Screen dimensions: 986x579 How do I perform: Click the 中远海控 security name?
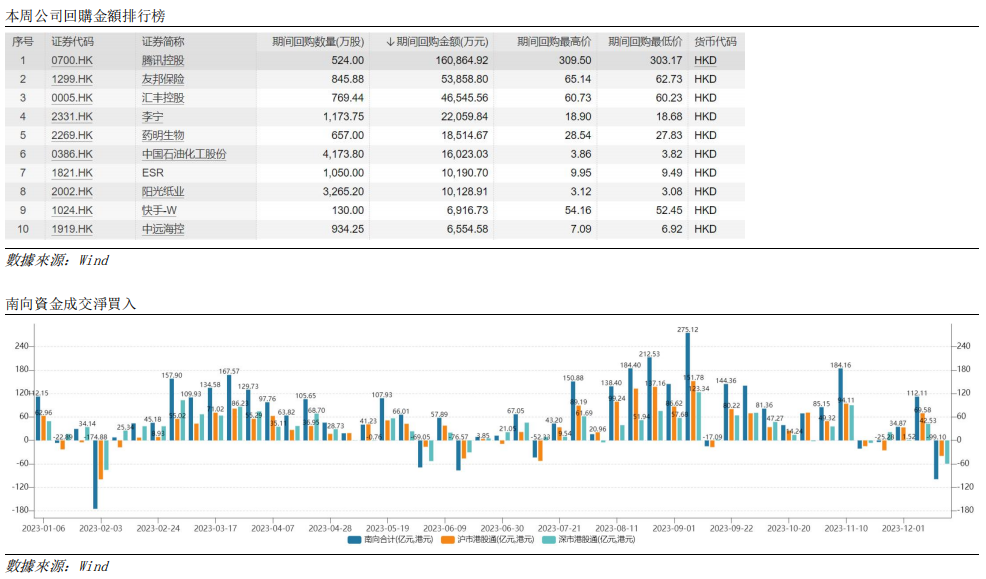tap(163, 229)
